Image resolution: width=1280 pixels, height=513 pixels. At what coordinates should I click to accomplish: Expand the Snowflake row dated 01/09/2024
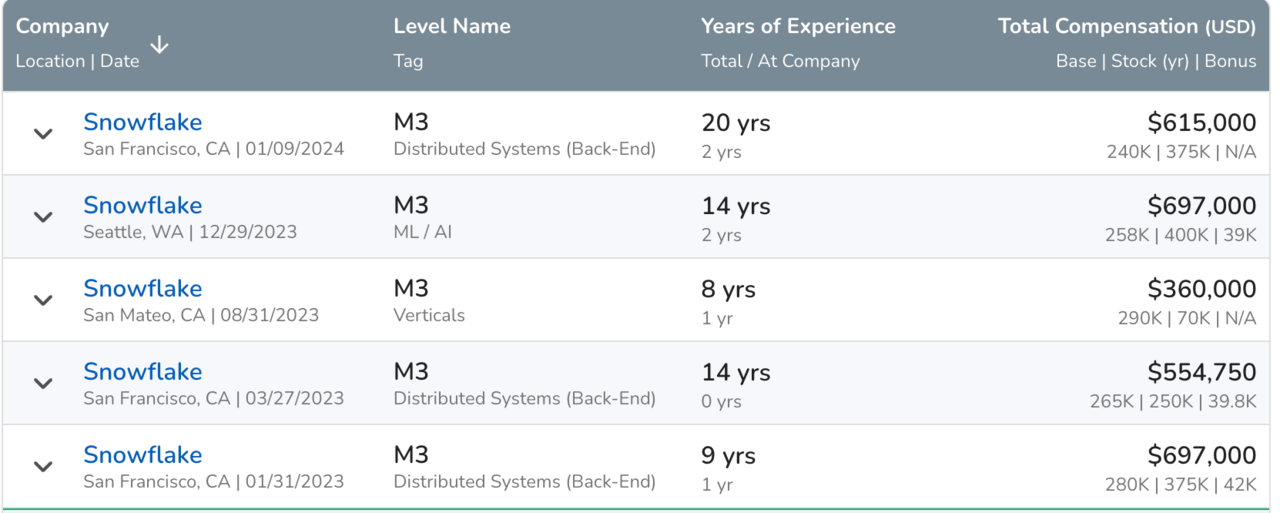pos(43,134)
